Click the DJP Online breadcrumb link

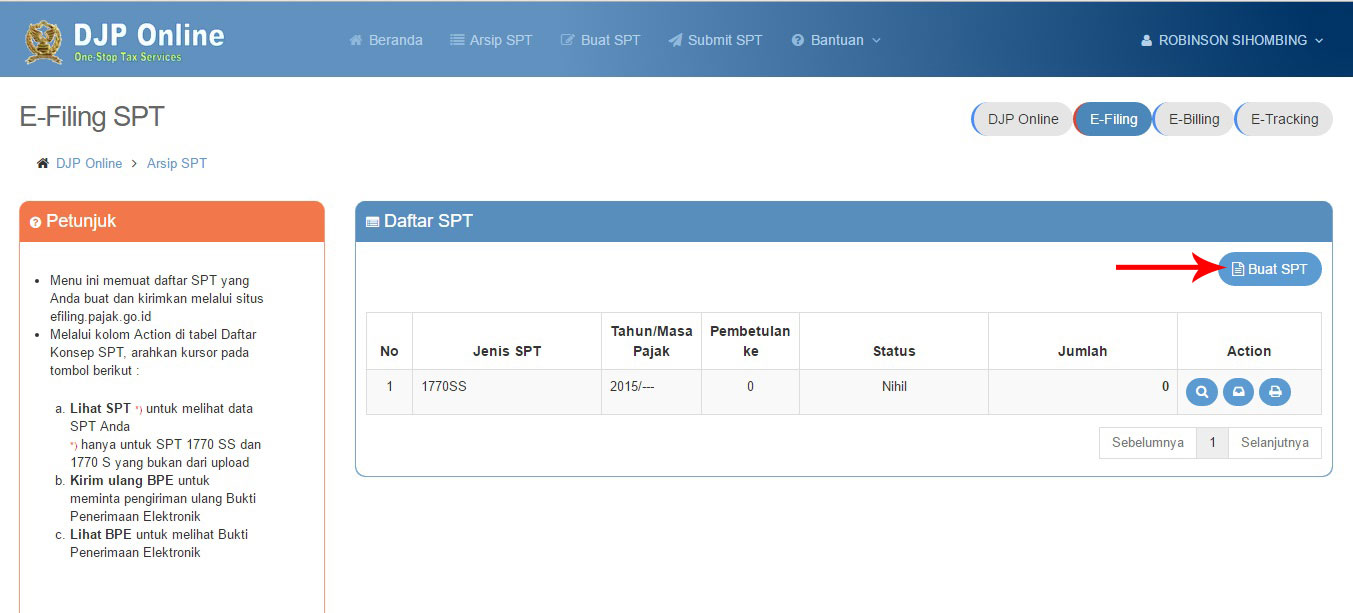pos(89,163)
